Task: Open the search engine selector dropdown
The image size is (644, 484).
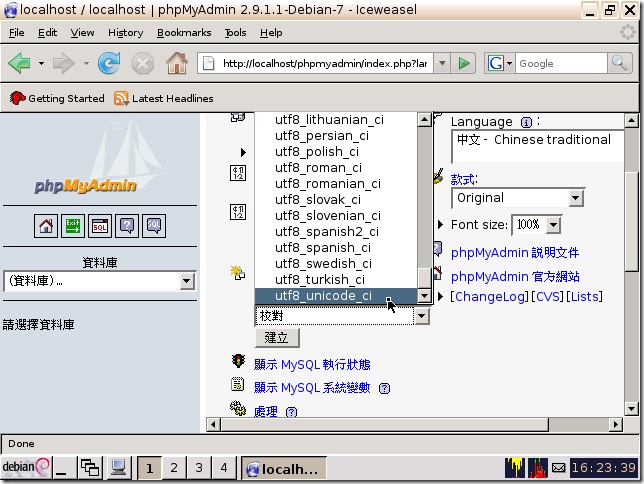Action: click(x=510, y=63)
